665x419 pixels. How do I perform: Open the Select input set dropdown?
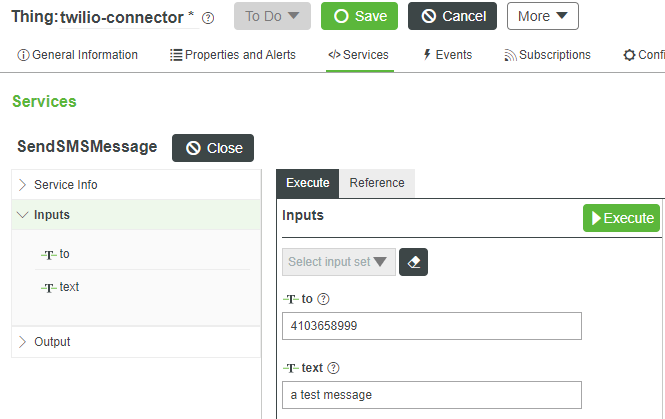tap(338, 262)
